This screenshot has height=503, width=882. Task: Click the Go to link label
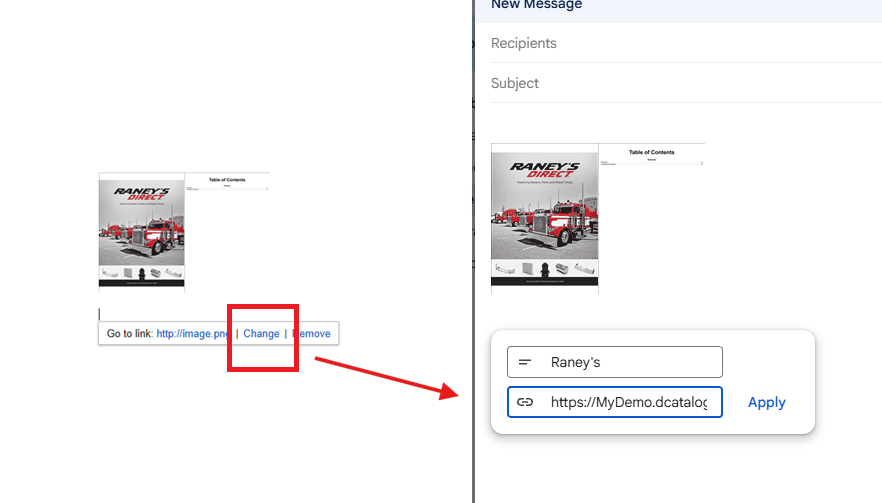coord(129,333)
